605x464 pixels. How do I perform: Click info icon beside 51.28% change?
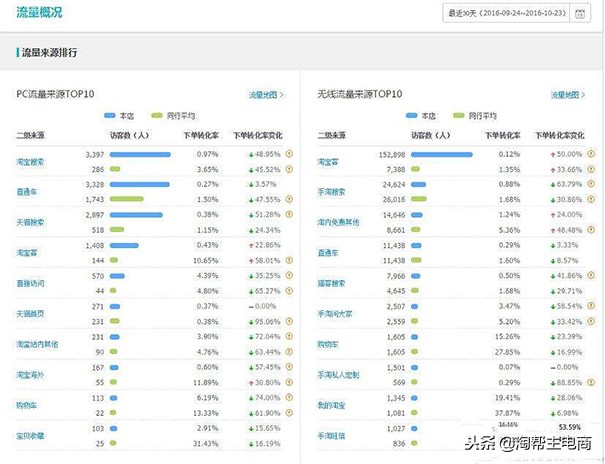(289, 214)
